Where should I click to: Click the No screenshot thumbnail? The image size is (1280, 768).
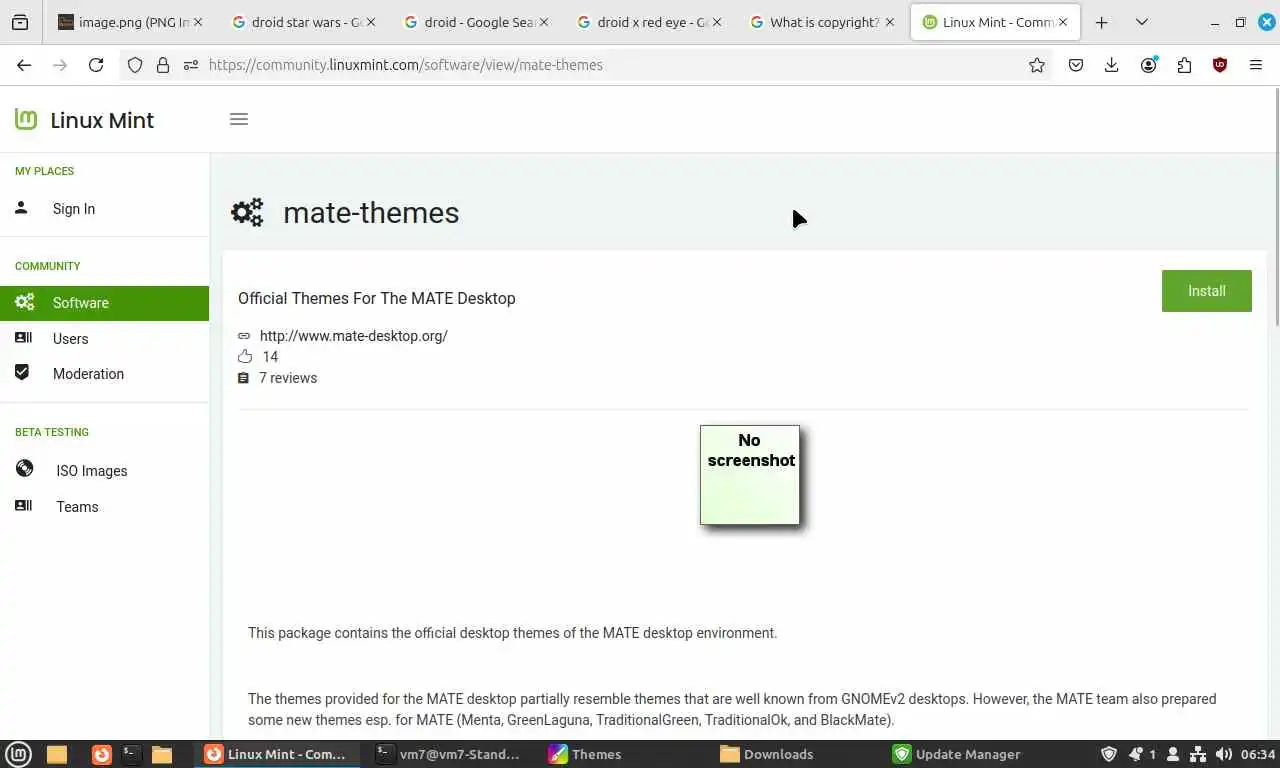coord(750,475)
